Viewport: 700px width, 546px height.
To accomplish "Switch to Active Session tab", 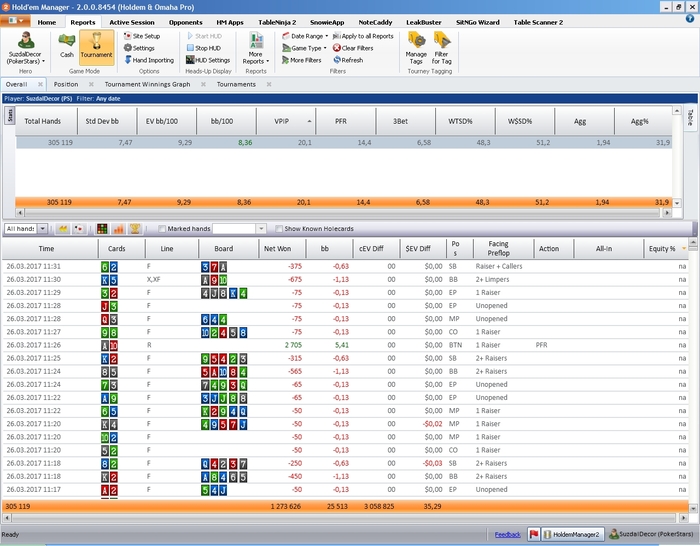I will point(132,22).
